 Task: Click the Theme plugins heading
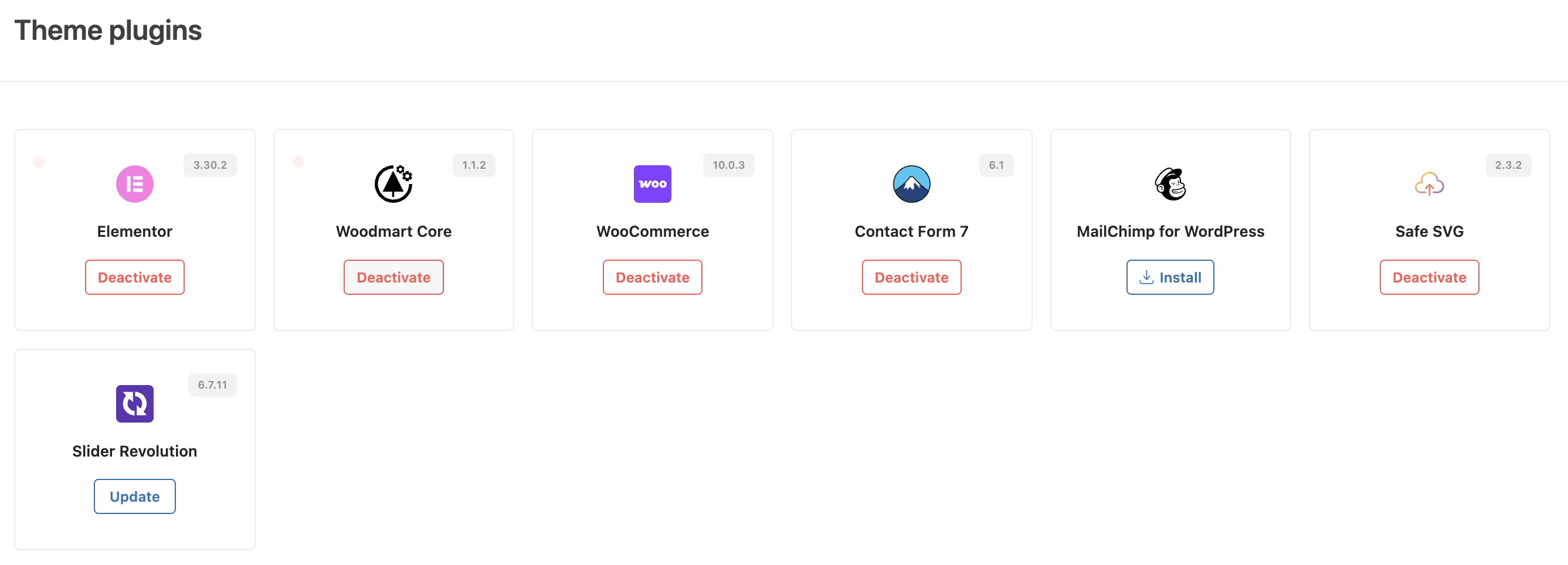click(x=108, y=30)
